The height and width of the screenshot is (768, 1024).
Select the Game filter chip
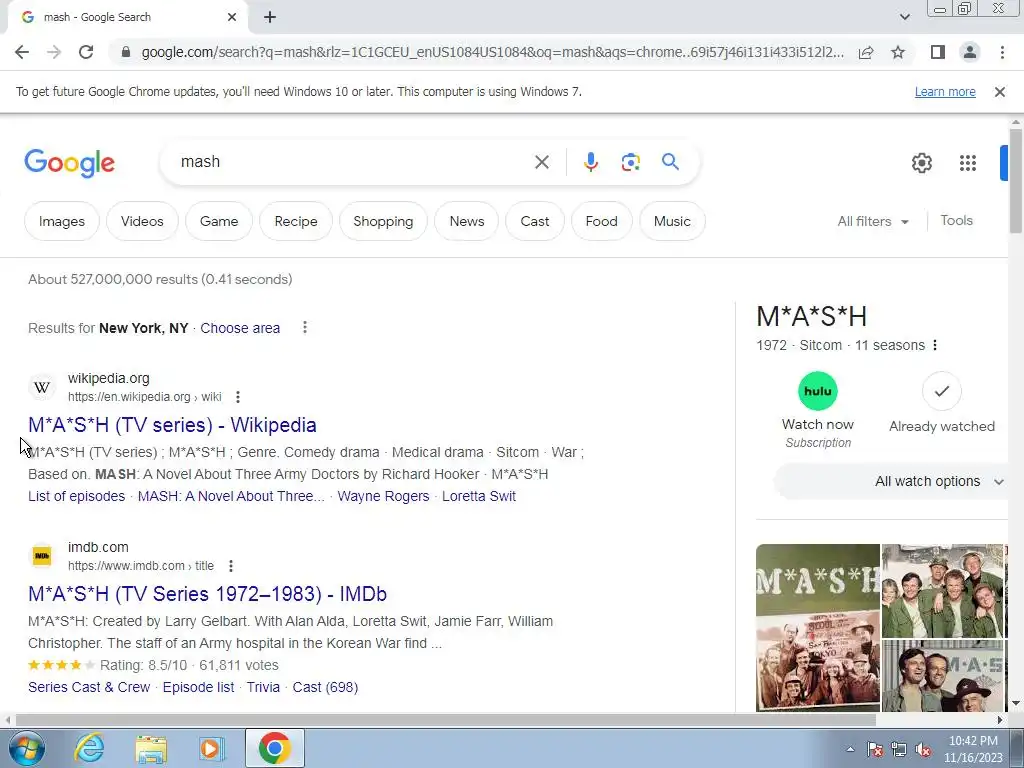click(x=219, y=221)
